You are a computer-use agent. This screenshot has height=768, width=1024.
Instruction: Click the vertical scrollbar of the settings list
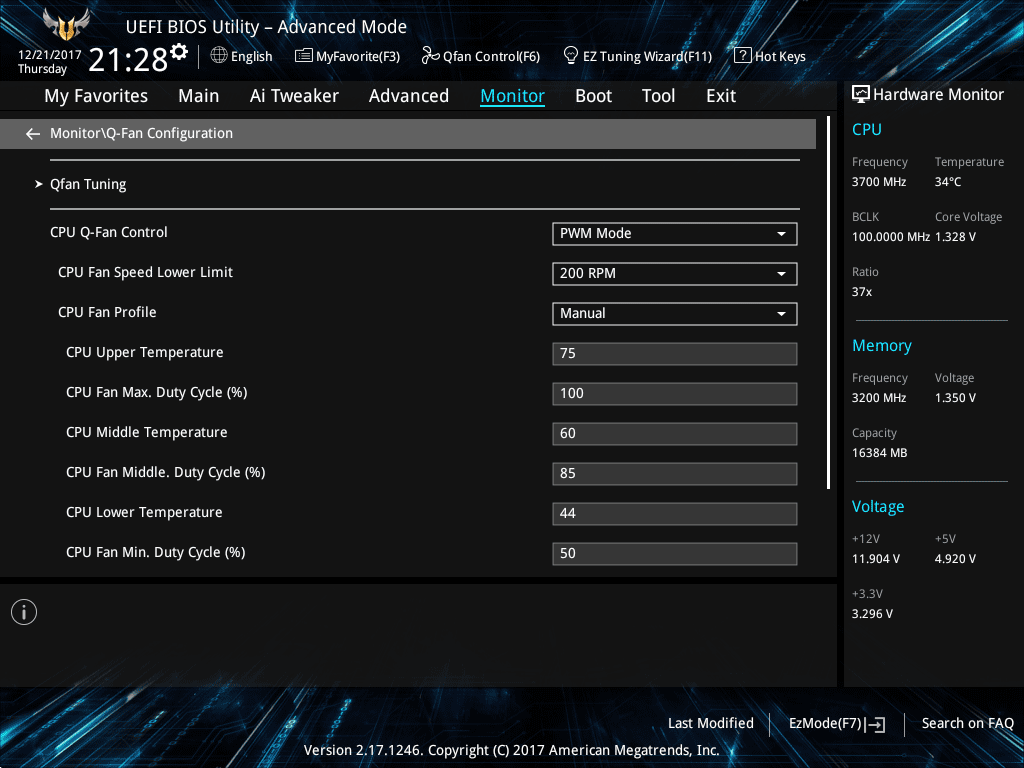click(x=828, y=302)
